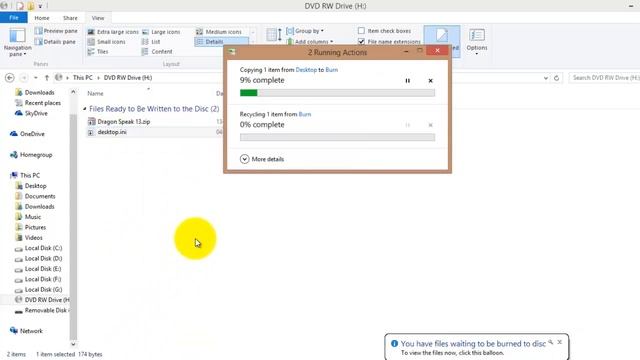Open recent locations dropdown arrow
Image resolution: width=640 pixels, height=360 pixels.
pos(36,78)
